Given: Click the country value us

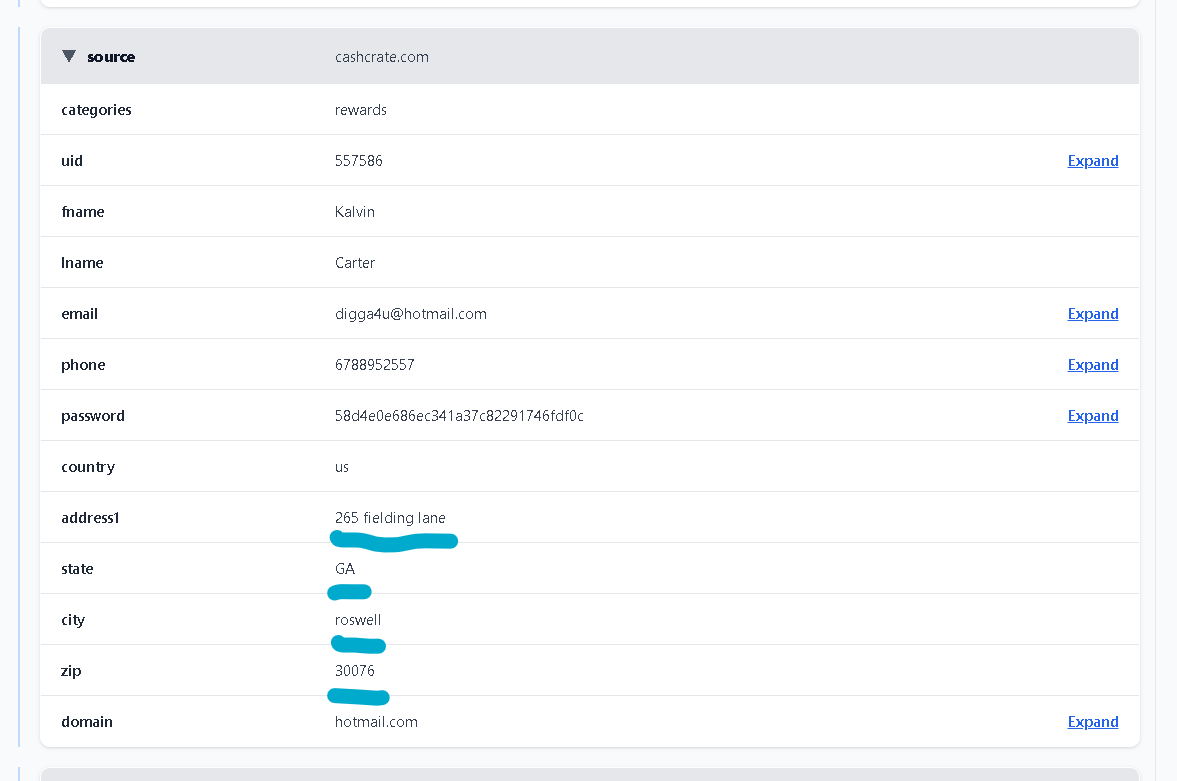Looking at the screenshot, I should coord(342,467).
